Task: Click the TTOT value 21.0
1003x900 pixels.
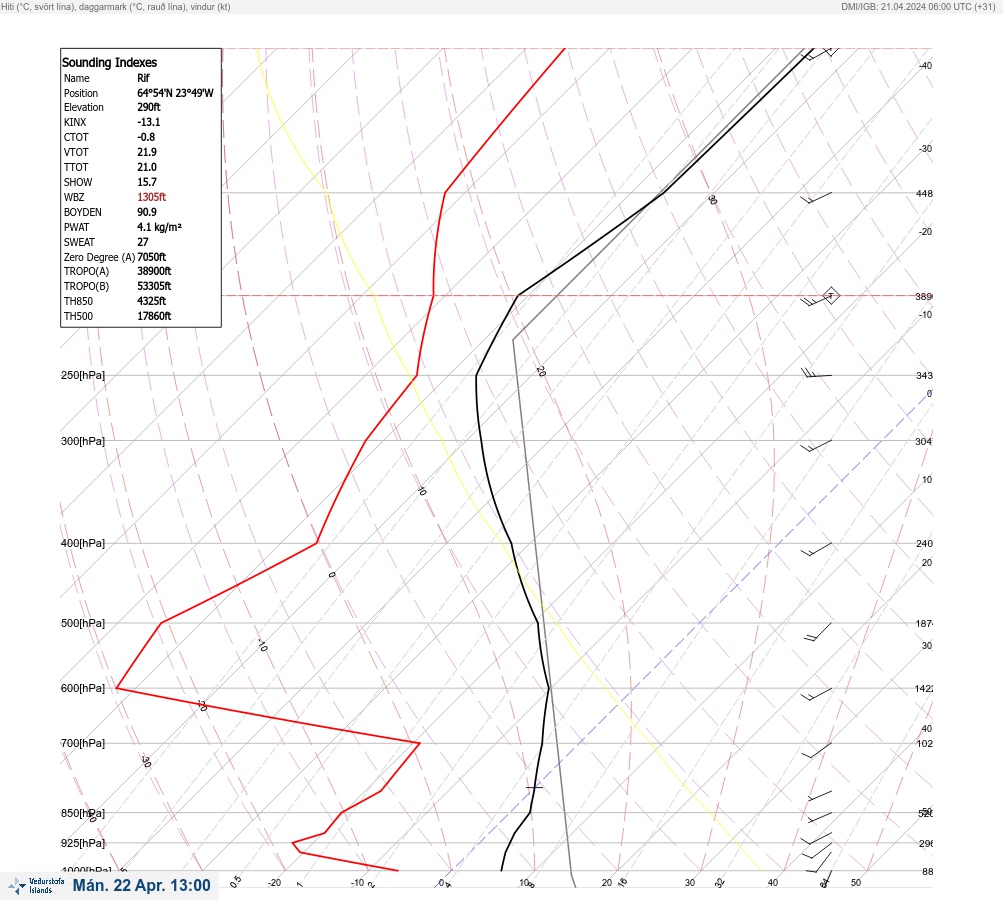Action: (x=146, y=167)
